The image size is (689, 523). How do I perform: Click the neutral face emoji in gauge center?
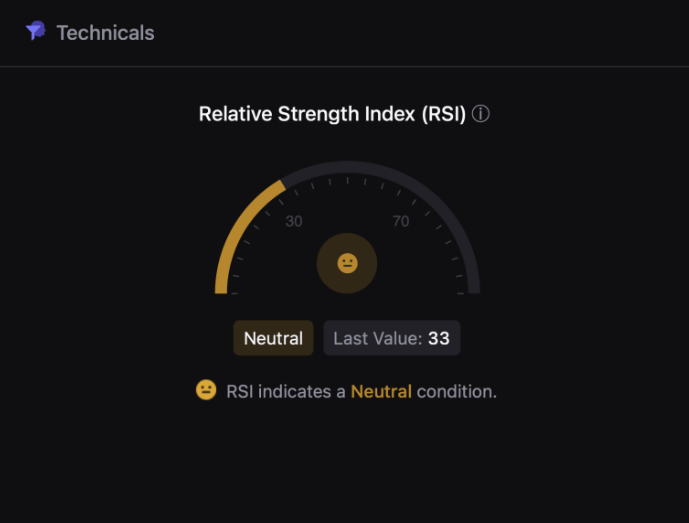347,263
